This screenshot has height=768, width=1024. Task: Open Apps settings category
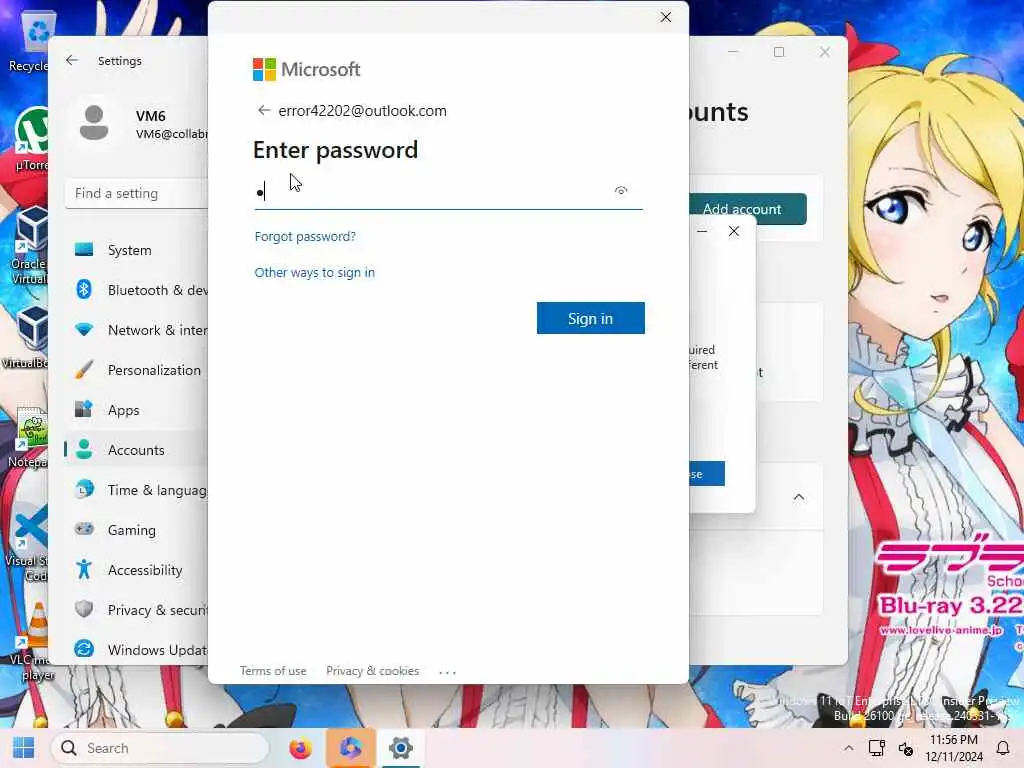136,410
